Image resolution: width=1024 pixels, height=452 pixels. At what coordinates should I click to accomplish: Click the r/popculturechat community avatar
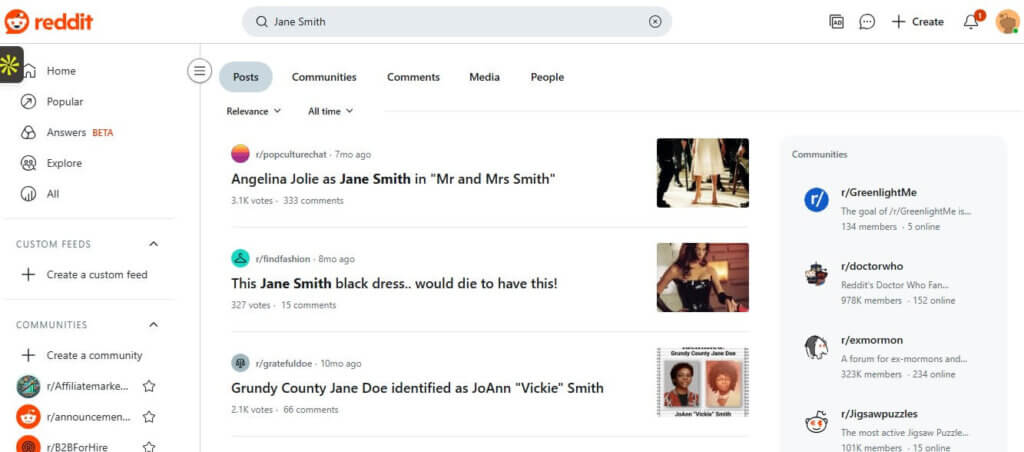(x=240, y=154)
